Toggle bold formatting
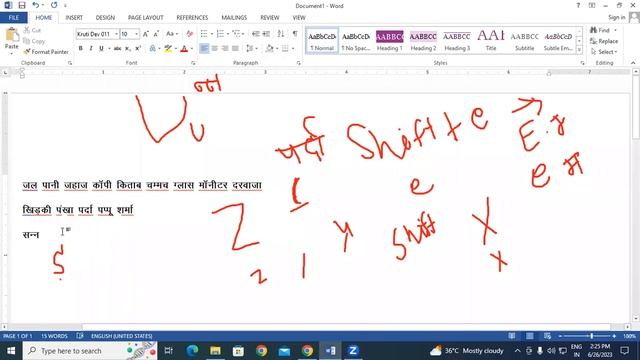Viewport: 640px width, 360px height. point(81,49)
